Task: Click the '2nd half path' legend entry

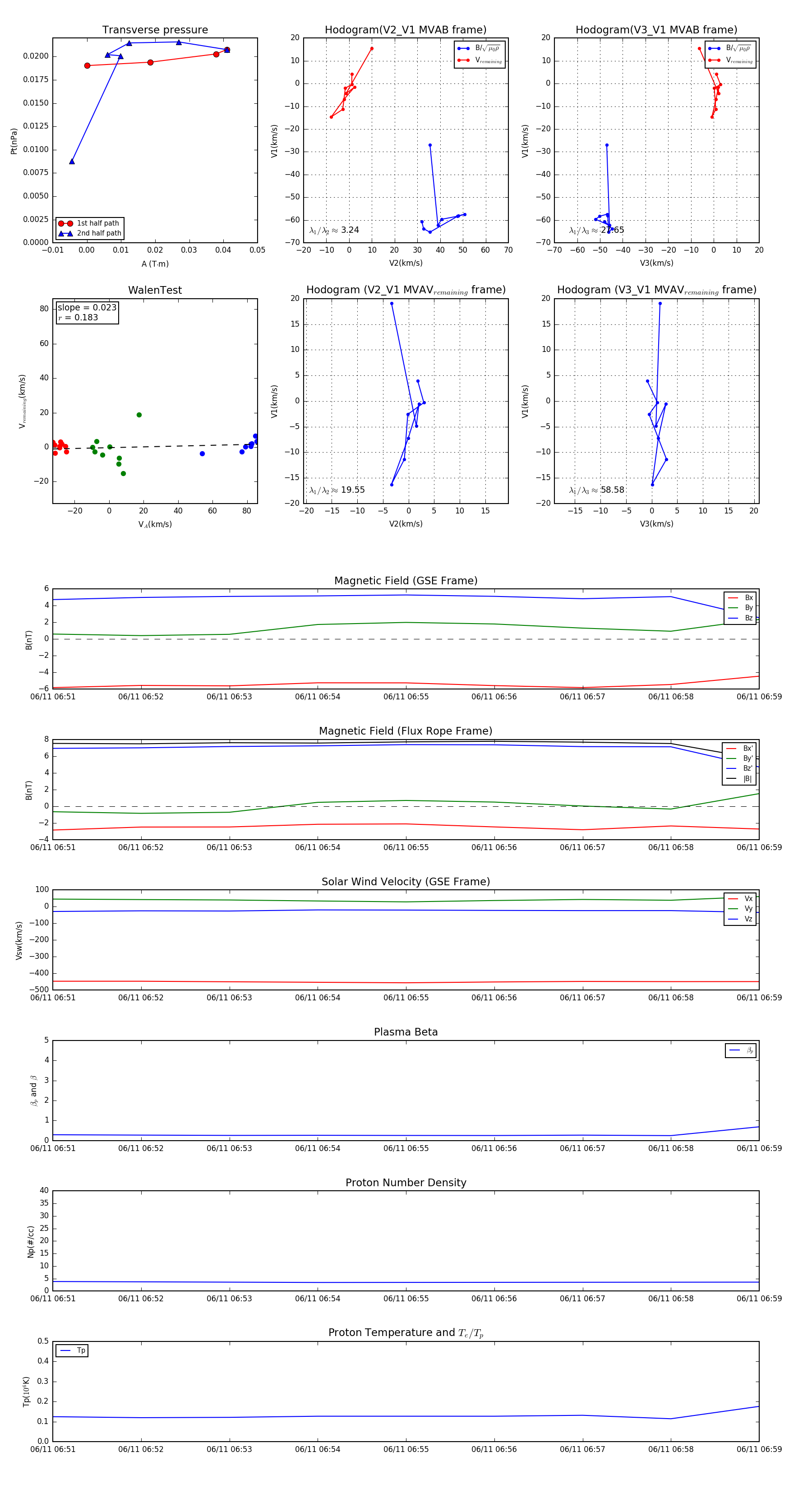Action: (x=90, y=234)
